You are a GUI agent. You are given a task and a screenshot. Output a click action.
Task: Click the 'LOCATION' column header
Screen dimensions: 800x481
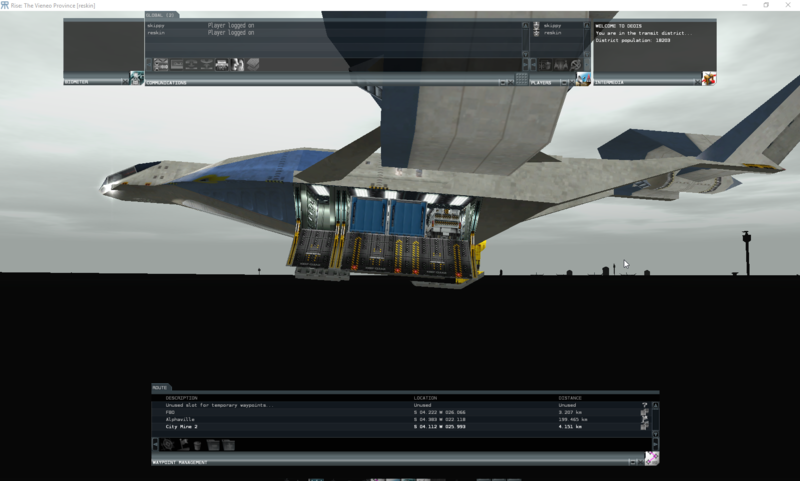425,398
